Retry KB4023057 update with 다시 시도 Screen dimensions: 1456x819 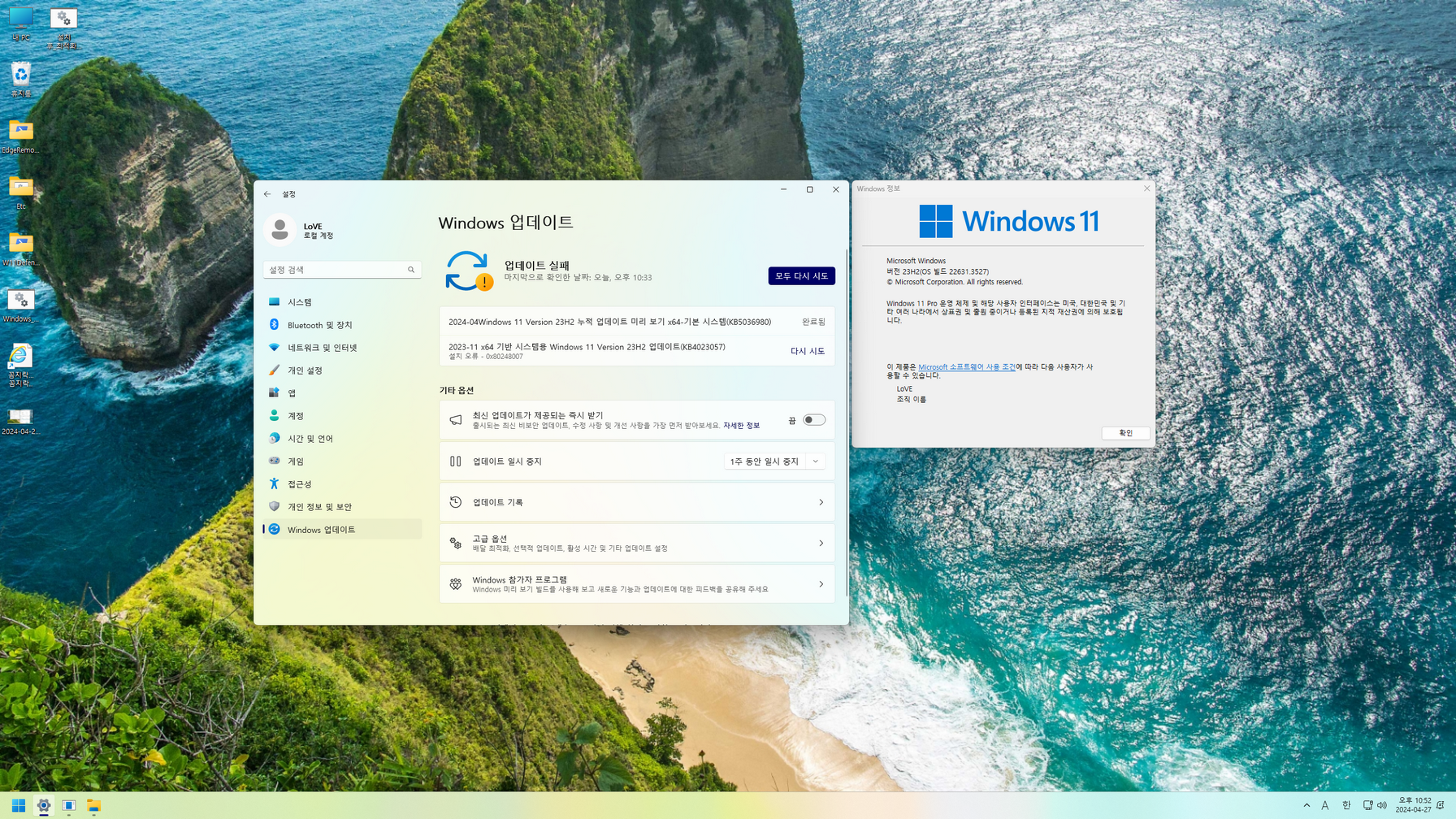coord(807,351)
